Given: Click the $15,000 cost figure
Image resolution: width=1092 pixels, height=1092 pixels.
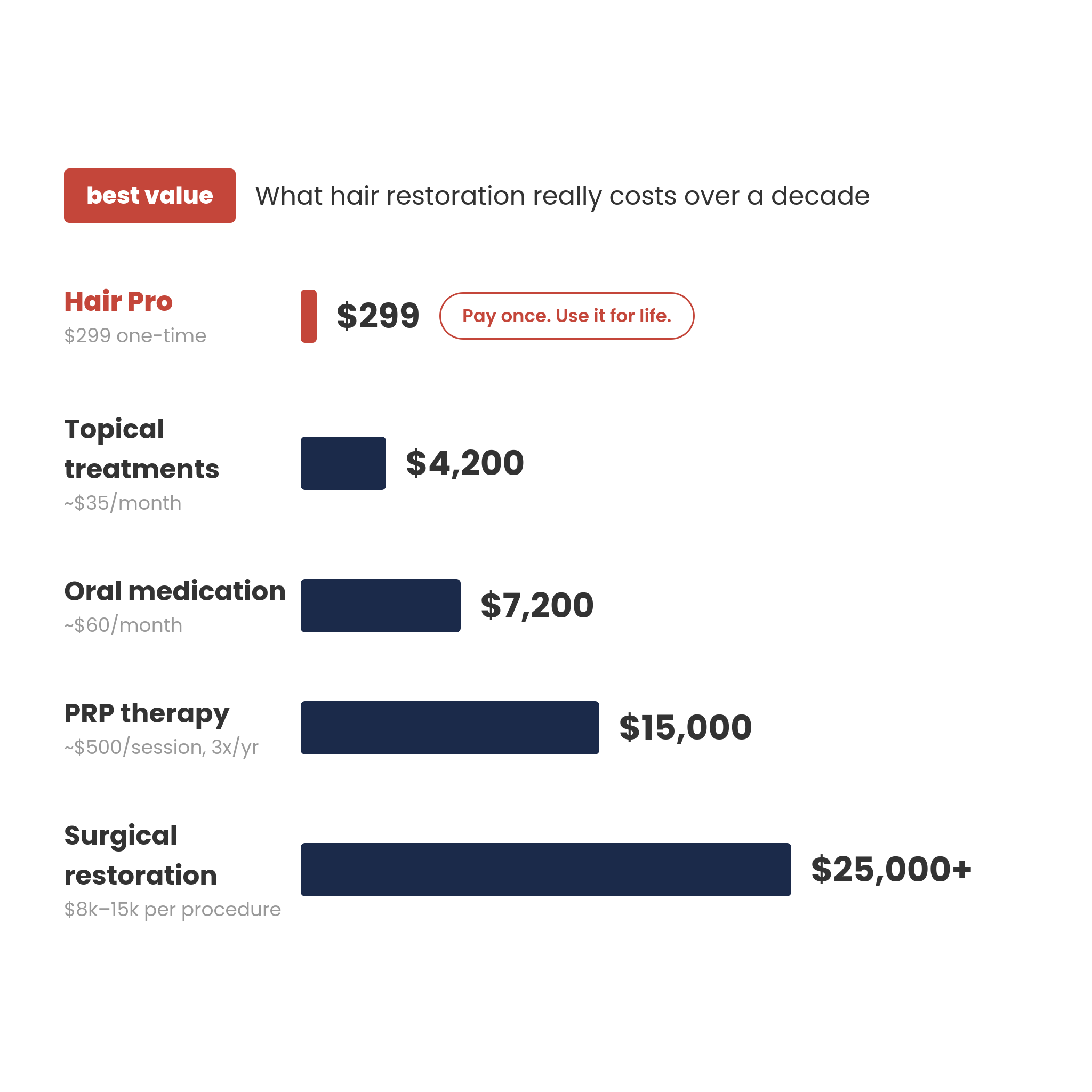Looking at the screenshot, I should tap(685, 727).
